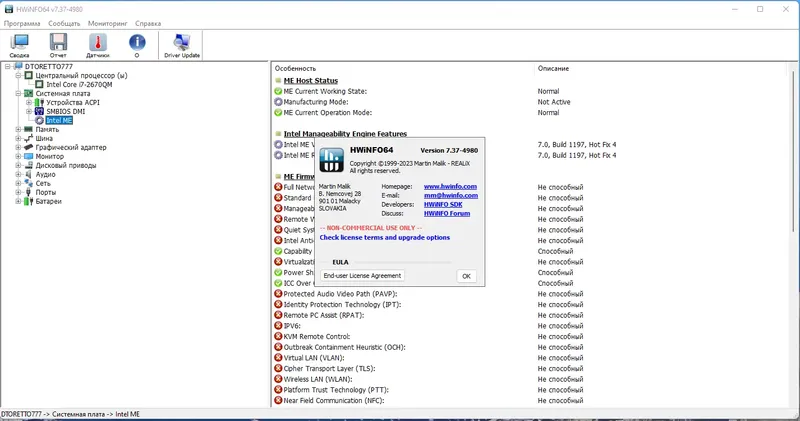The width and height of the screenshot is (800, 421).
Task: Click the computer icon beside DTORETTO777
Action: [x=18, y=66]
